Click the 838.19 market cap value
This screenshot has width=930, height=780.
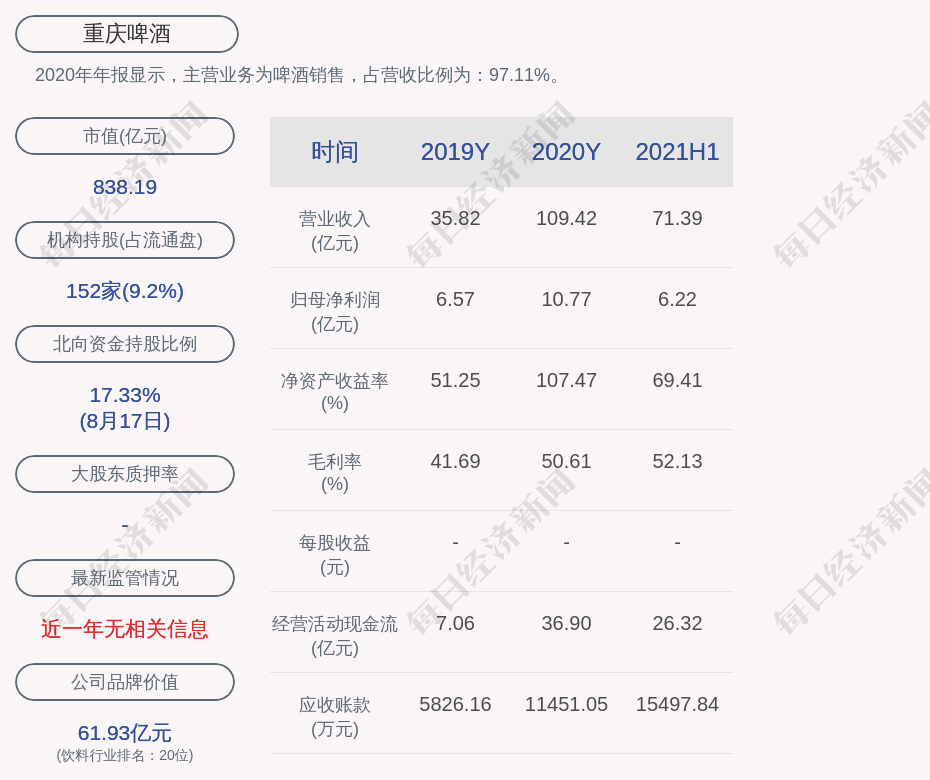click(x=124, y=186)
